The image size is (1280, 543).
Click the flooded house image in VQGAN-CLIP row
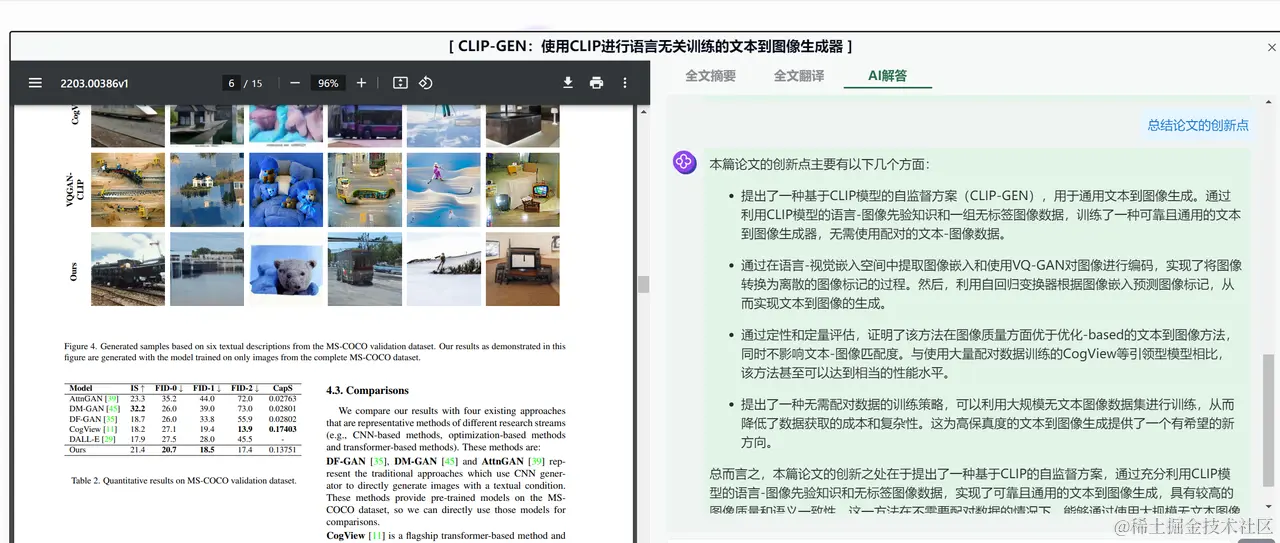207,190
